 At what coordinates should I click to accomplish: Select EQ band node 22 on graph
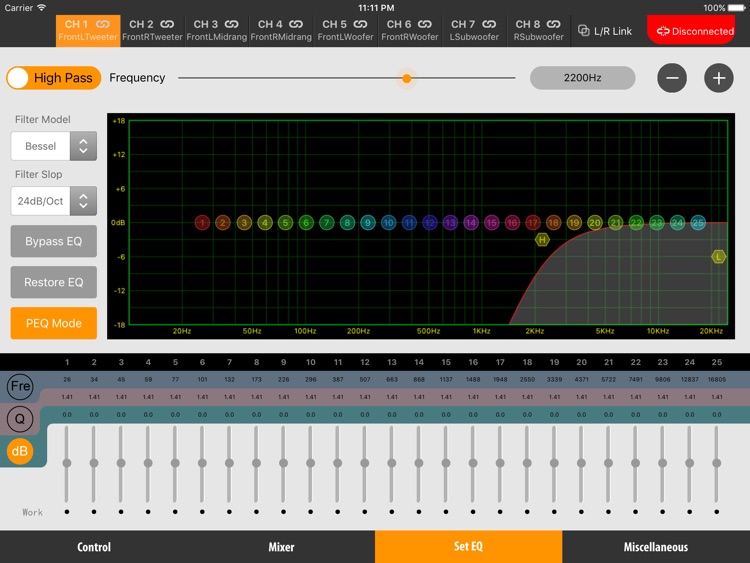[x=636, y=222]
